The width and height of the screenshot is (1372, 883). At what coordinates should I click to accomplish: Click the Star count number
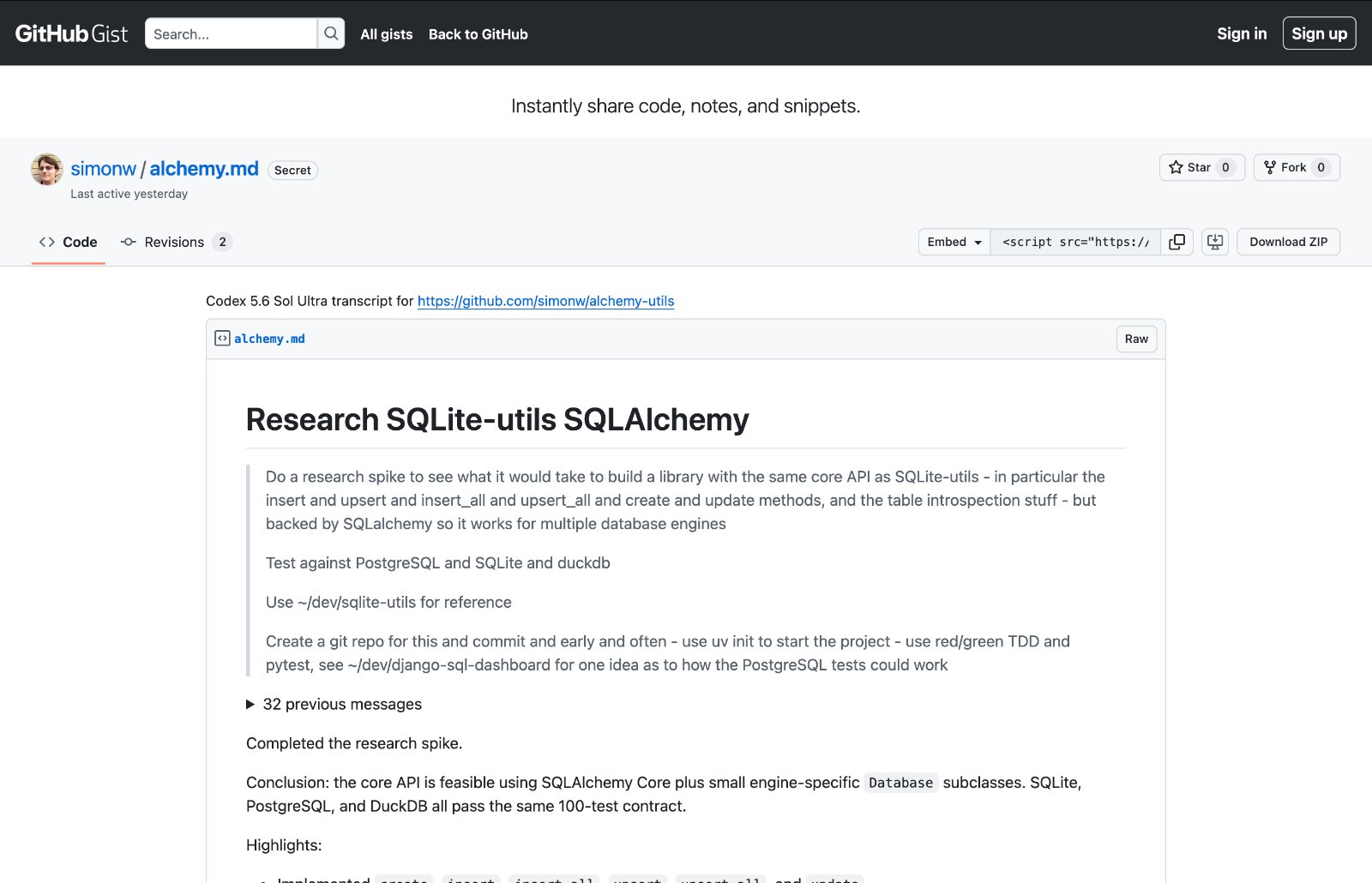(x=1225, y=167)
